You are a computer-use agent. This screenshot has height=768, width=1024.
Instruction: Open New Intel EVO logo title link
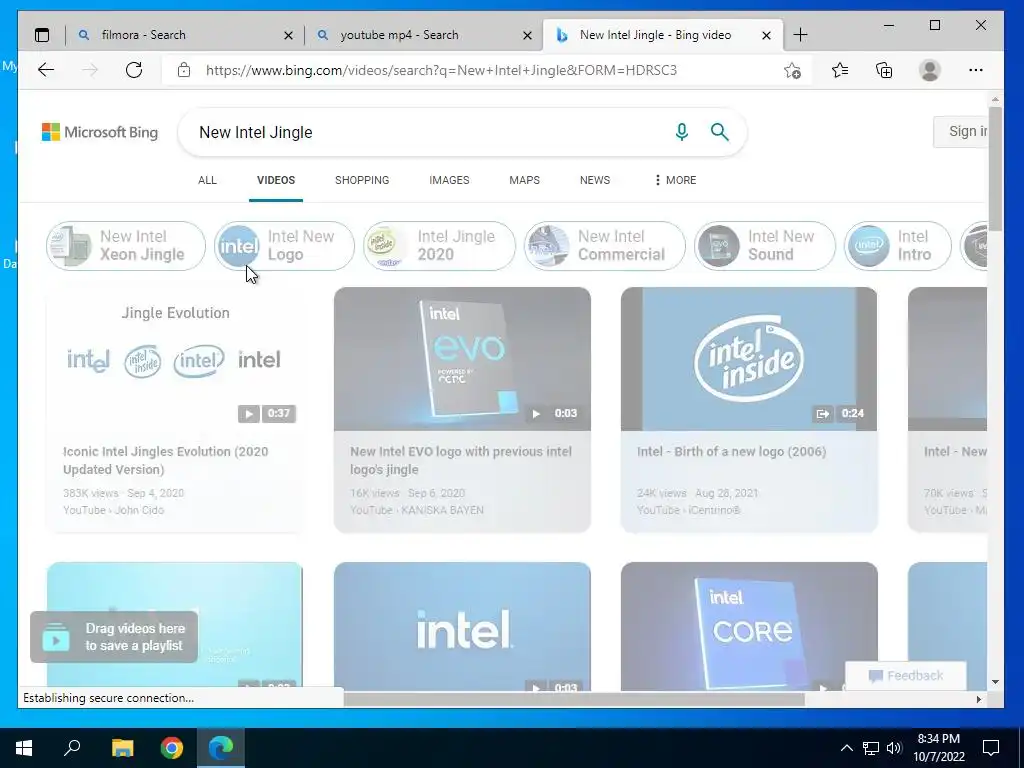click(461, 460)
